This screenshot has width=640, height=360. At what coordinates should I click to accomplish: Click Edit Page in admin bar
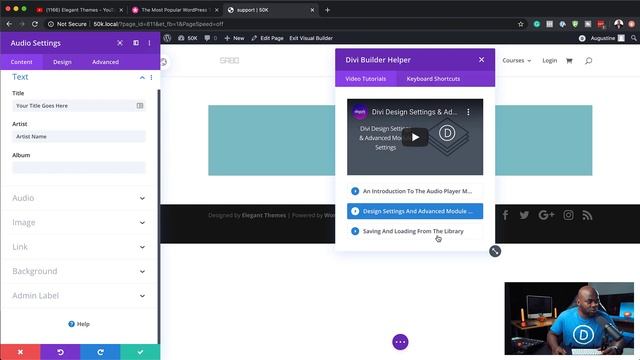pos(268,38)
